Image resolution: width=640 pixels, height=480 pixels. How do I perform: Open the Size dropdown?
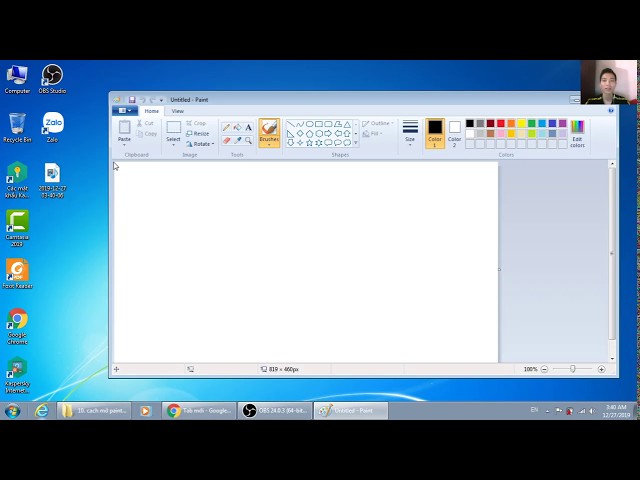click(410, 133)
